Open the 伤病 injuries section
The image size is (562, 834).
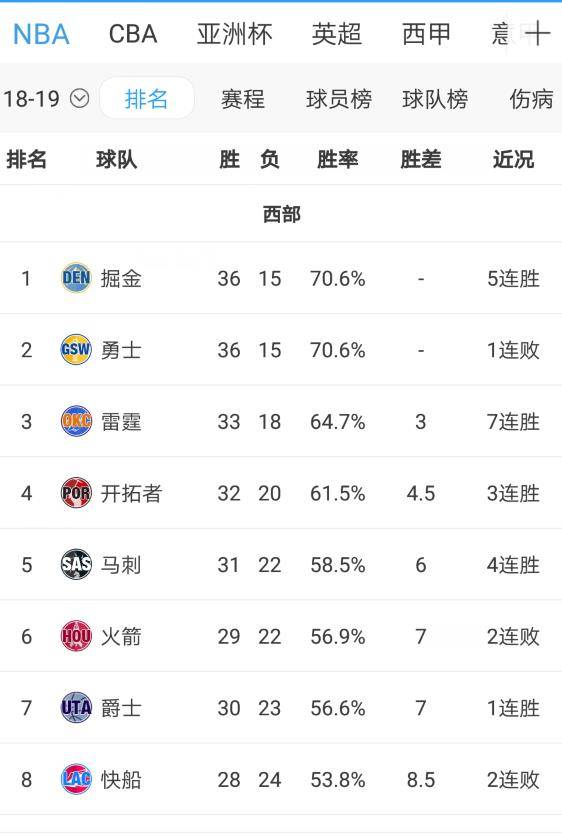531,99
